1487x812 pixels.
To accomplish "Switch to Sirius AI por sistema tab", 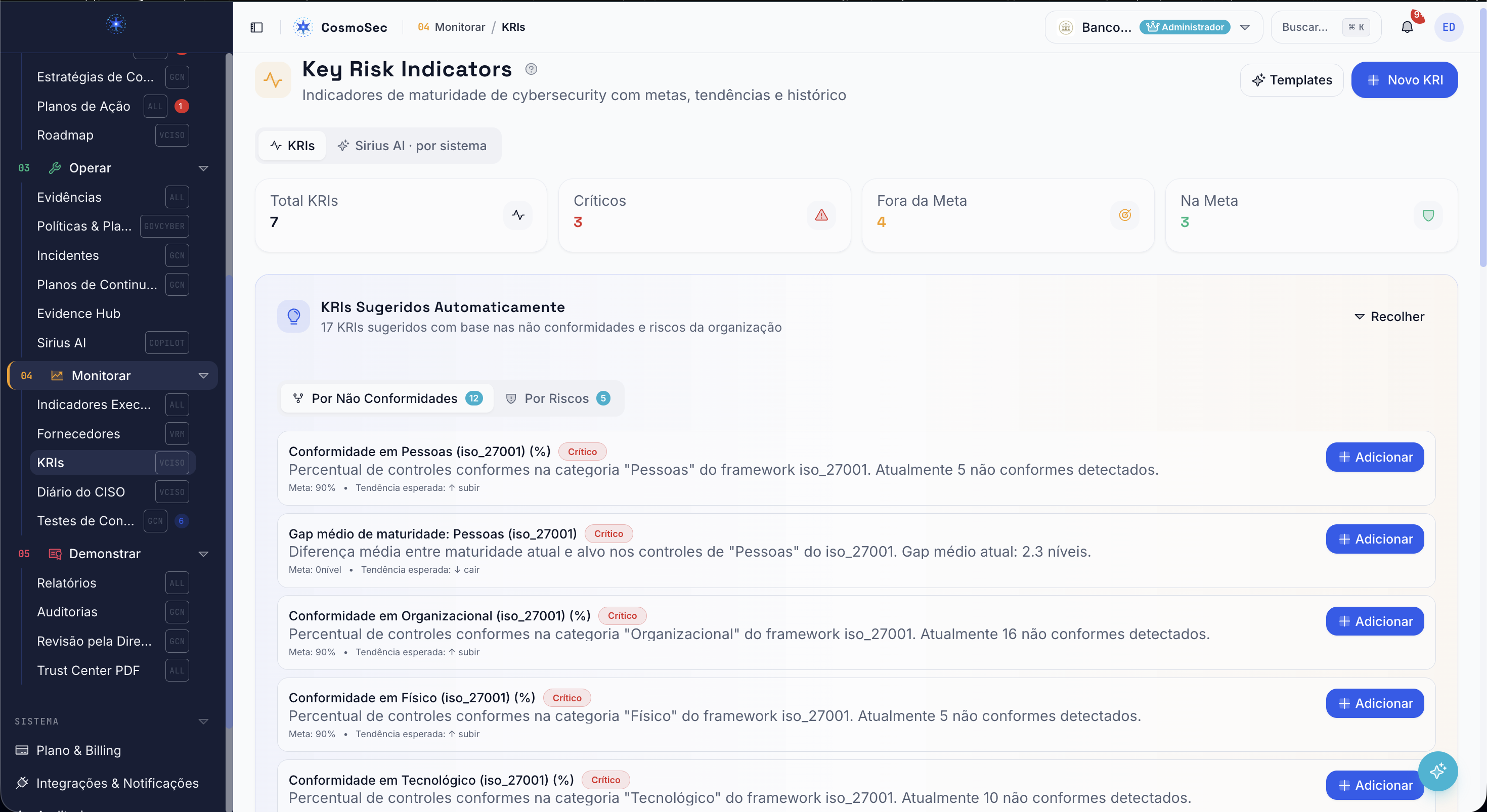I will click(412, 146).
